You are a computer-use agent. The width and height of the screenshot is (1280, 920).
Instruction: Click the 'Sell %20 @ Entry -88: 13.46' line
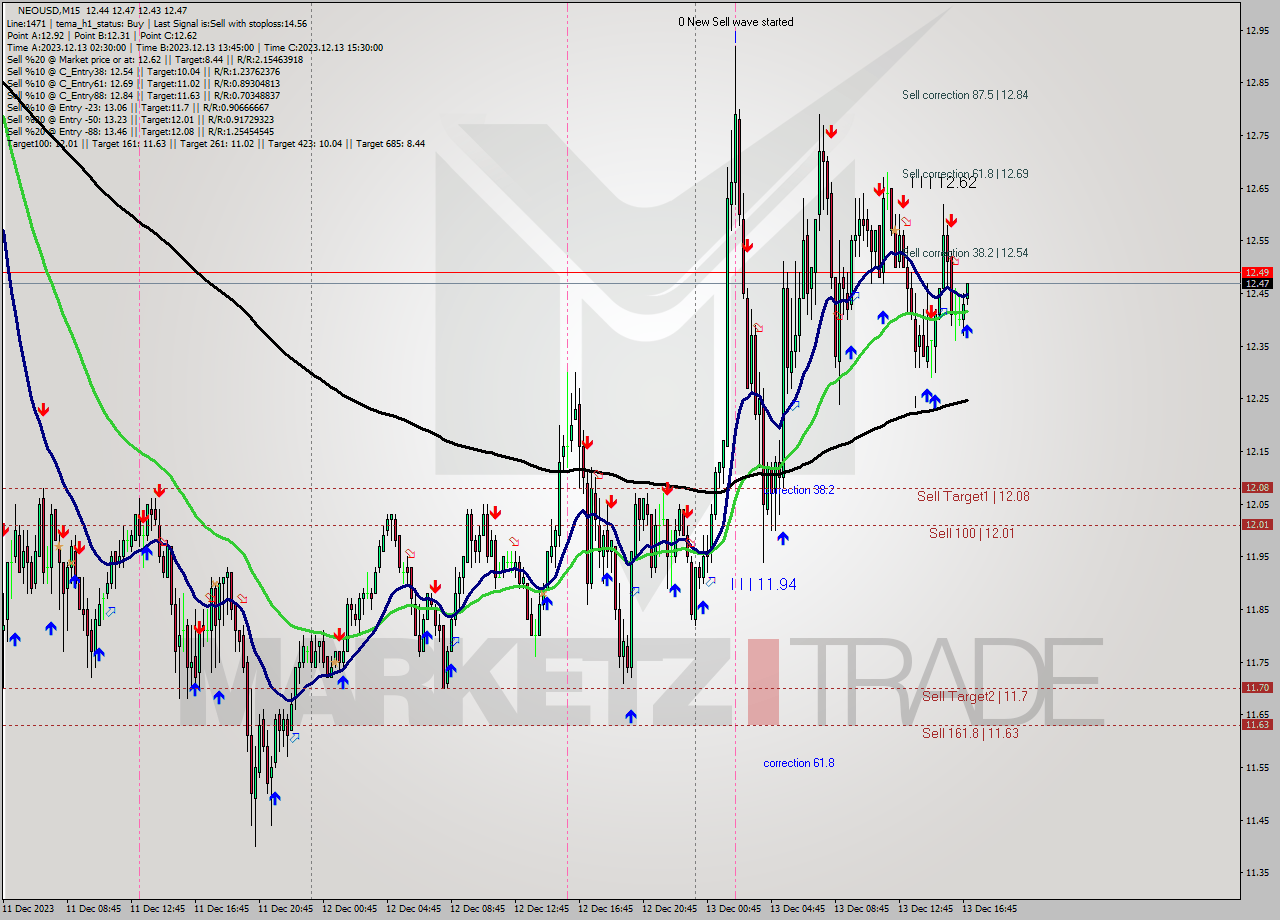(140, 131)
